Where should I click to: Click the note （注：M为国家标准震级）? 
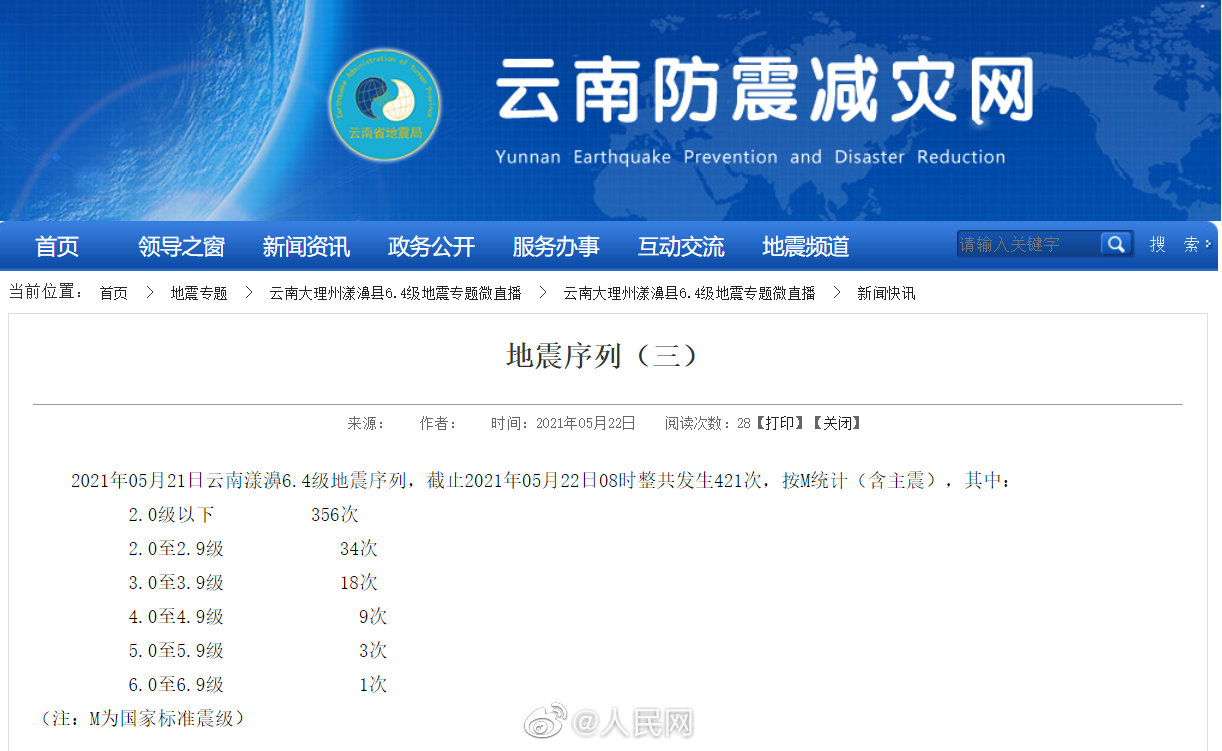click(x=143, y=718)
